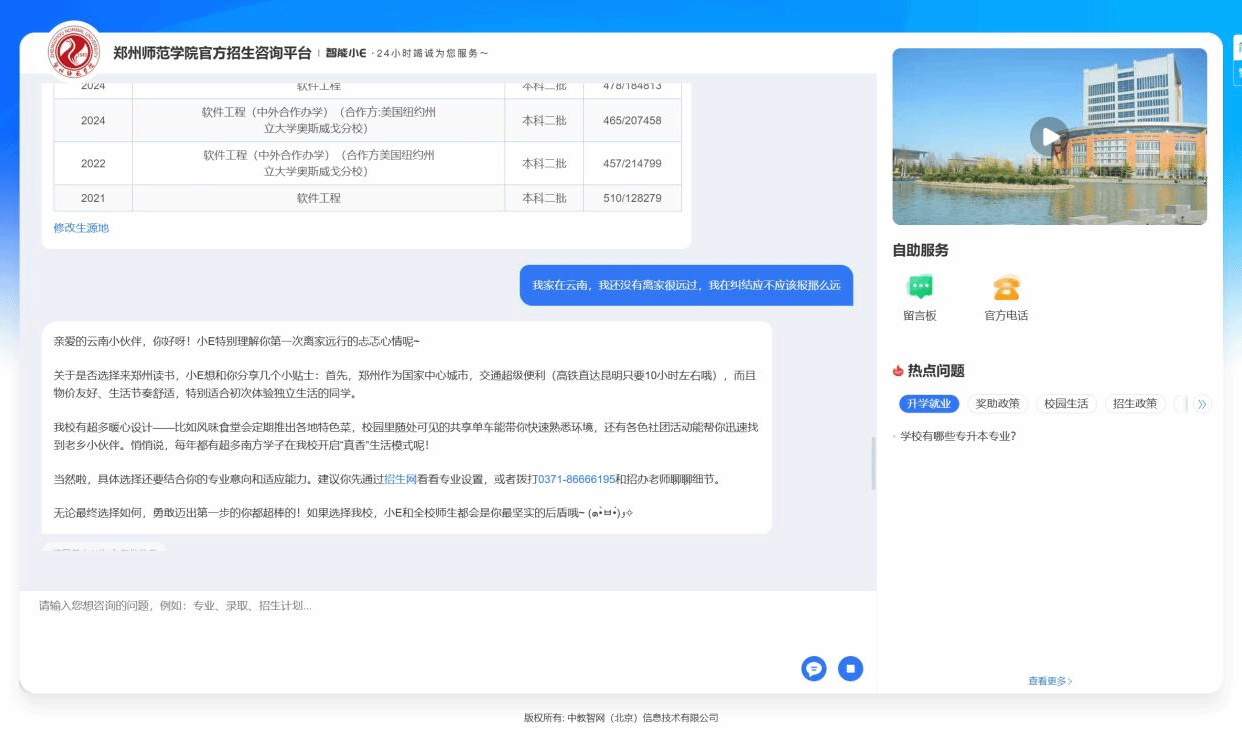Click the 修改生源地 link

81,228
